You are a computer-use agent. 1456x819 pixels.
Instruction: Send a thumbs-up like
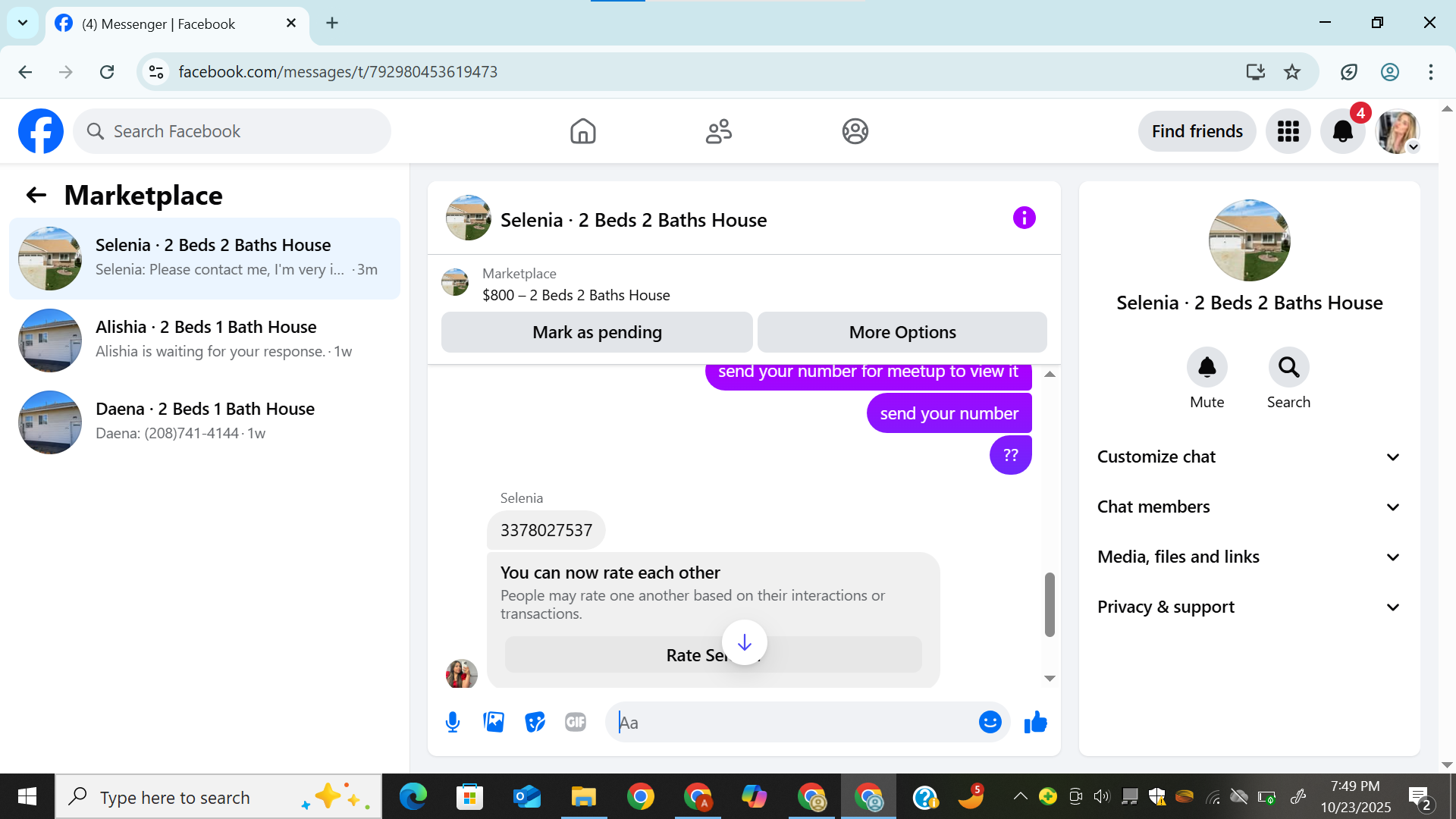pos(1035,722)
